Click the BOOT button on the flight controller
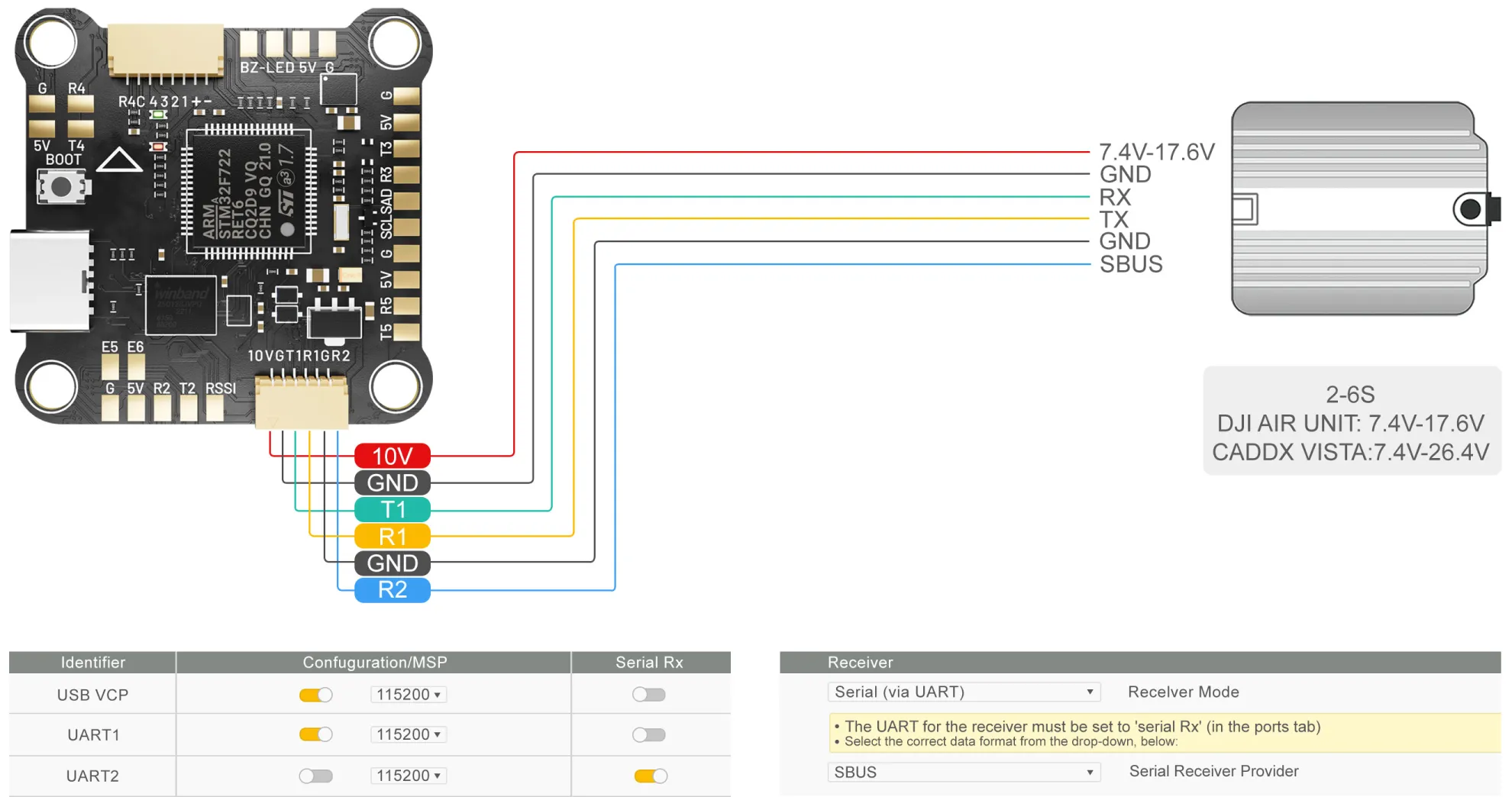This screenshot has width=1512, height=797. [x=61, y=187]
